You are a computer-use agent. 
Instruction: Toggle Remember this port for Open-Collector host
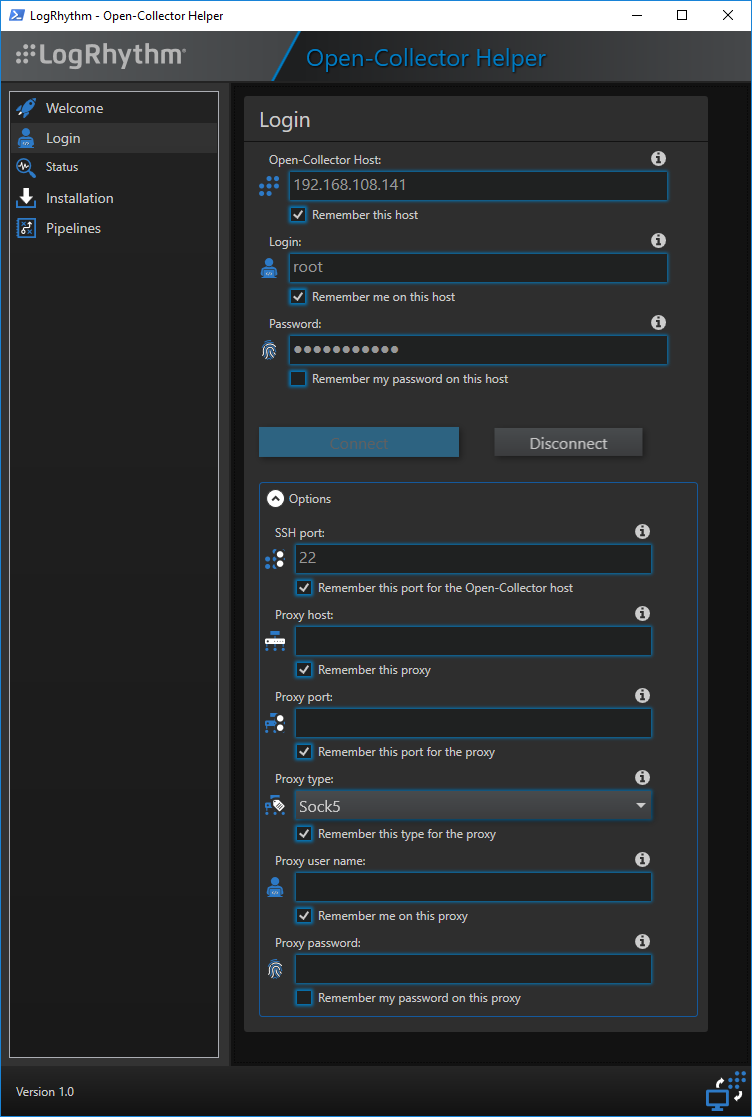pyautogui.click(x=304, y=588)
